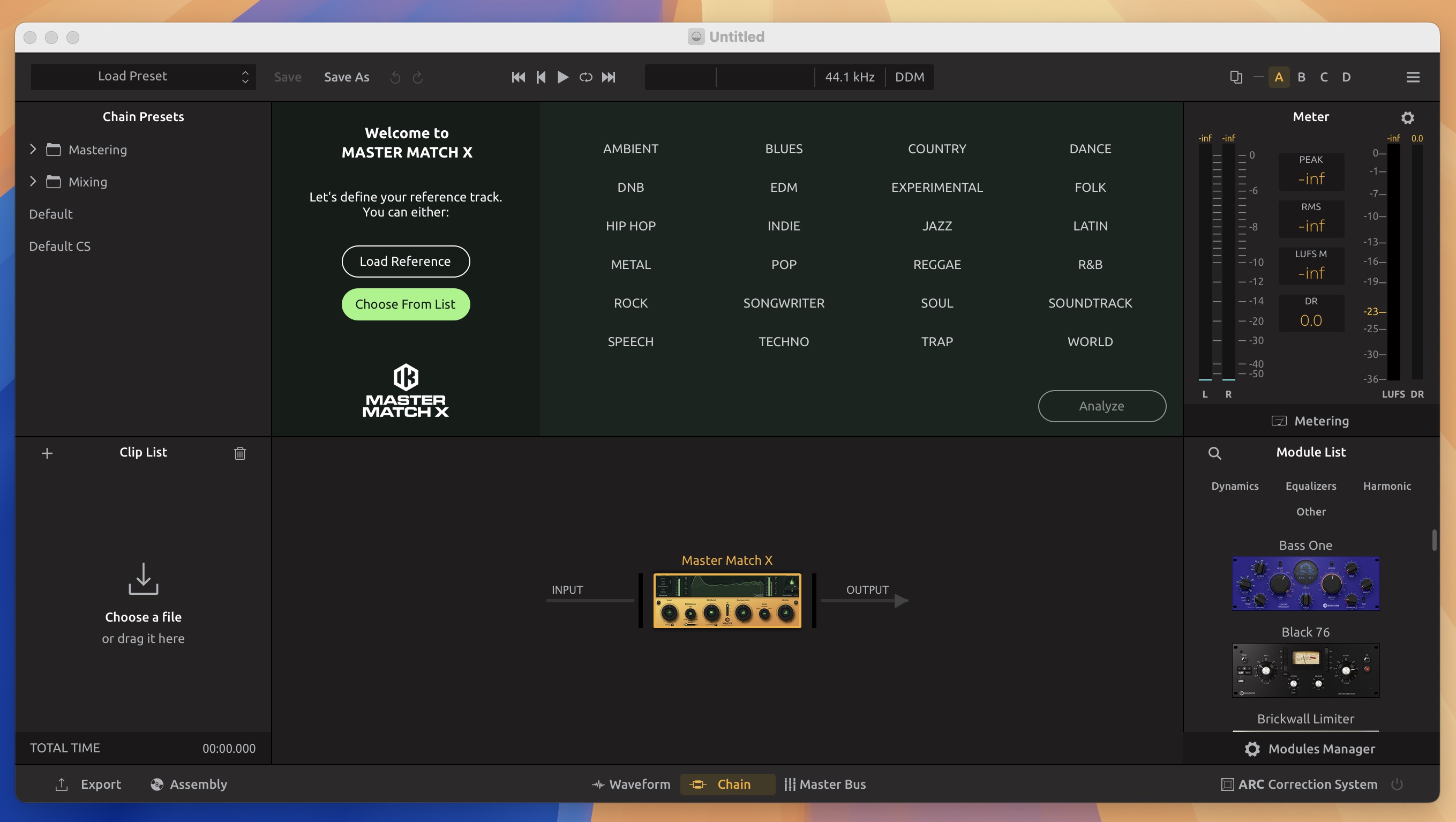The height and width of the screenshot is (822, 1456).
Task: Click the Analyze button
Action: click(1101, 406)
